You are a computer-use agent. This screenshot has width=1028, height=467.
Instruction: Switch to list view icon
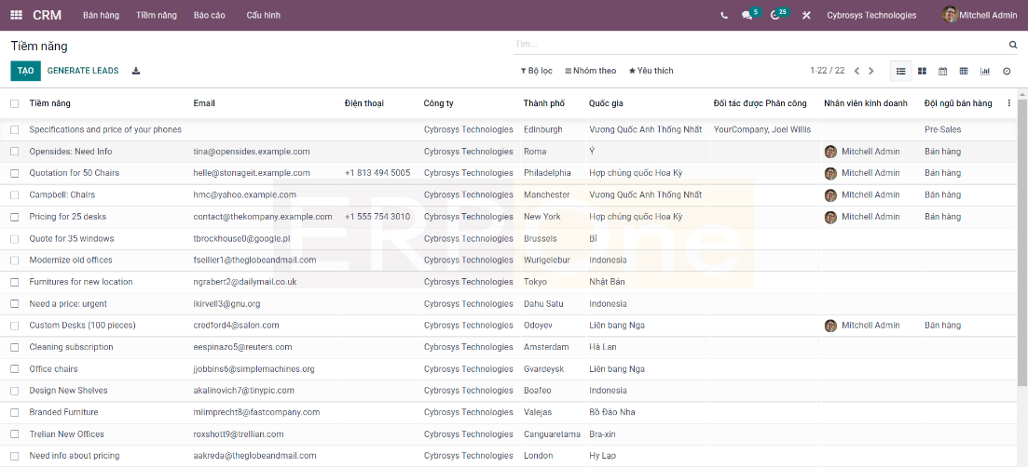pos(901,71)
